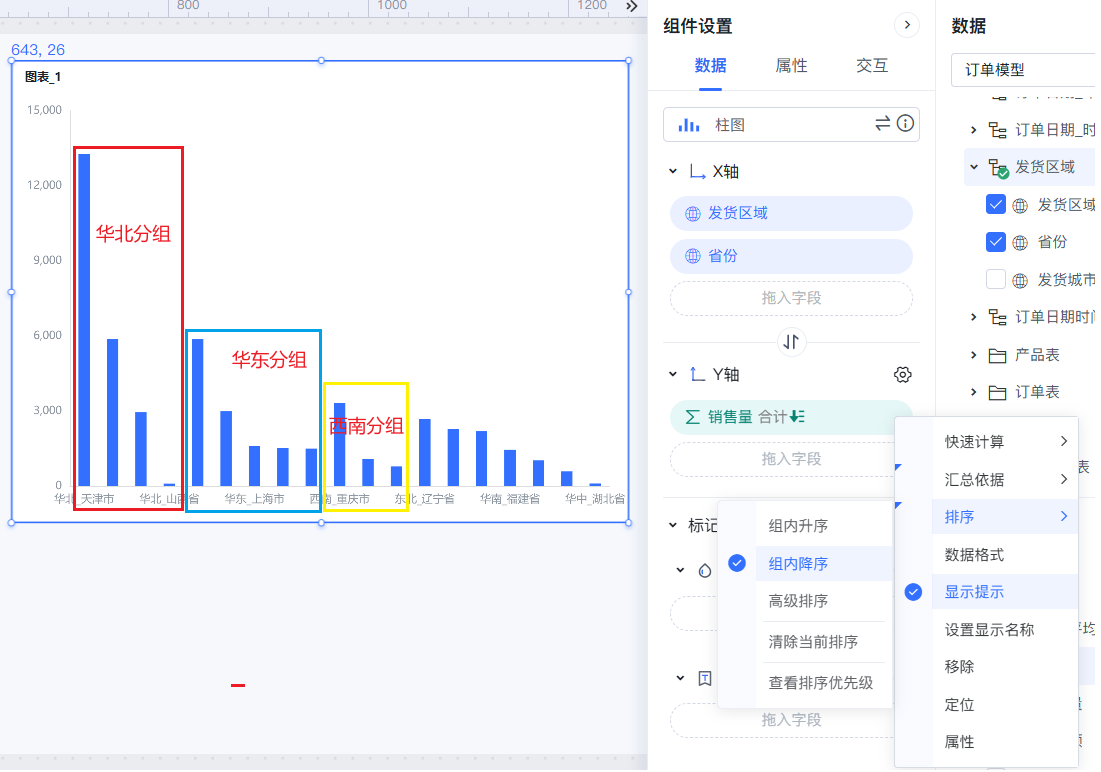The height and width of the screenshot is (772, 1101).
Task: Collapse the X轴 section
Action: [673, 171]
